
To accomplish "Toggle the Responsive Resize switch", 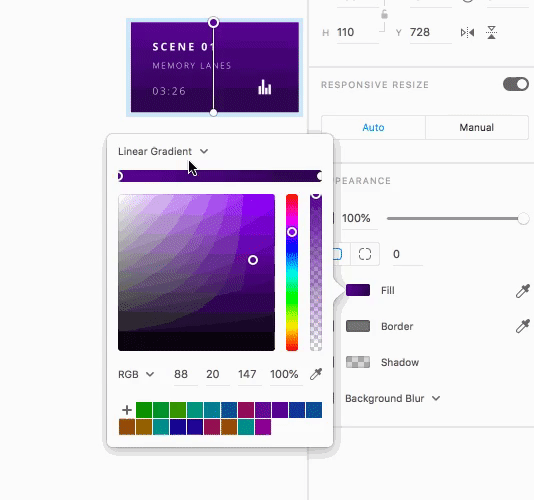I will click(x=516, y=84).
